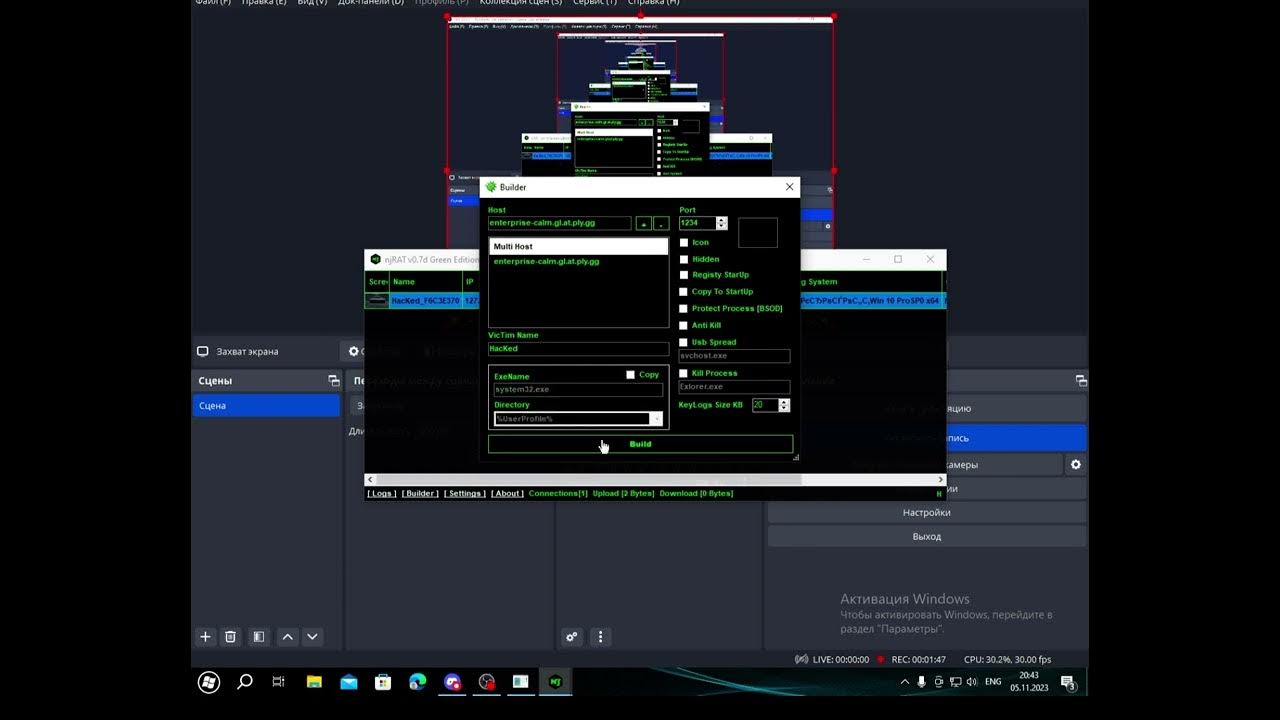Screen dimensions: 1280x720
Task: Open the [ Settings ] tab in njRAT
Action: click(x=465, y=493)
